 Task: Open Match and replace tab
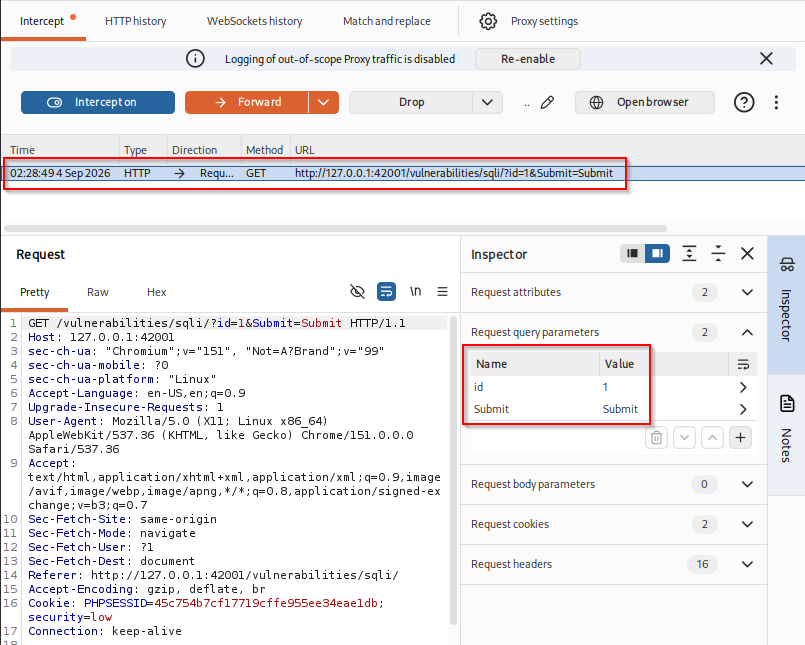tap(387, 21)
